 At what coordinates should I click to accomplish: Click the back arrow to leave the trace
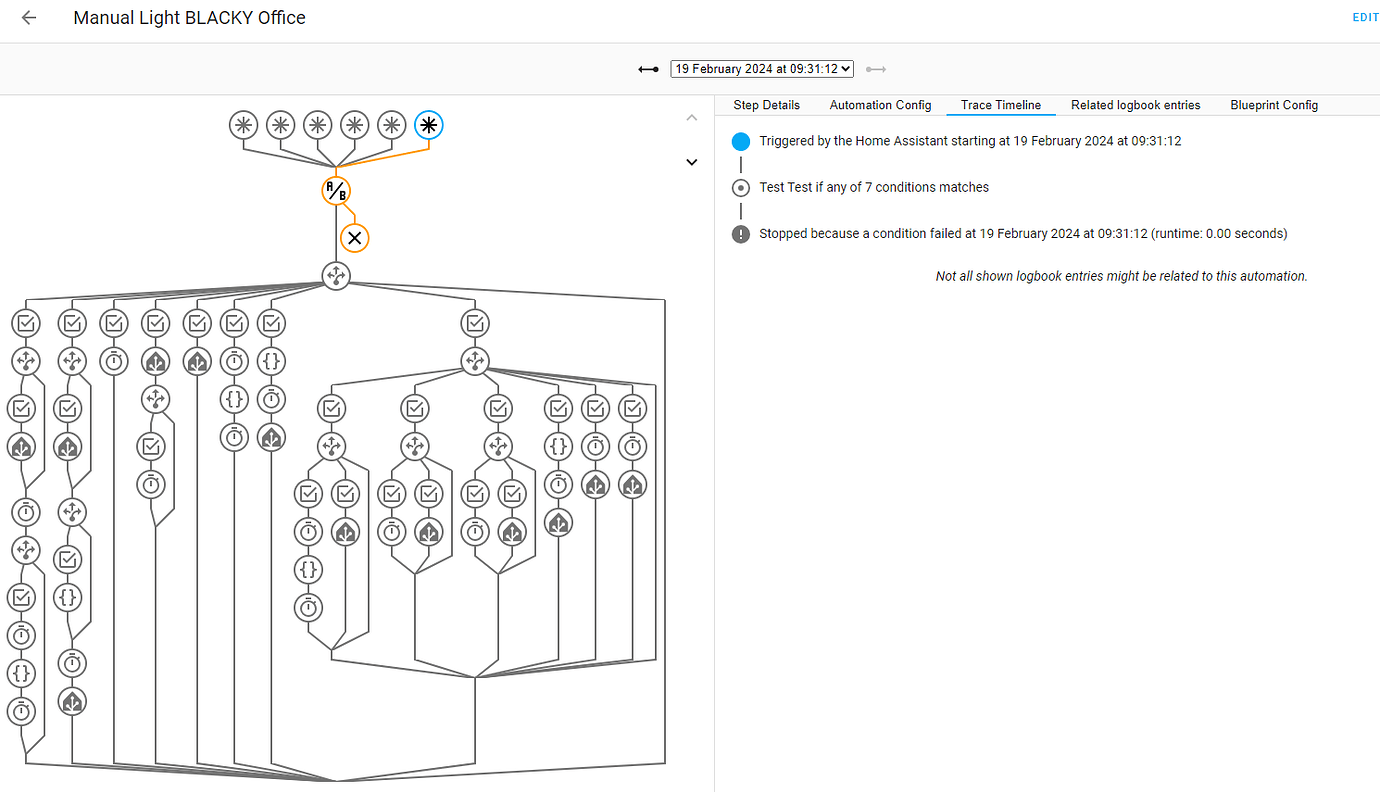[27, 17]
